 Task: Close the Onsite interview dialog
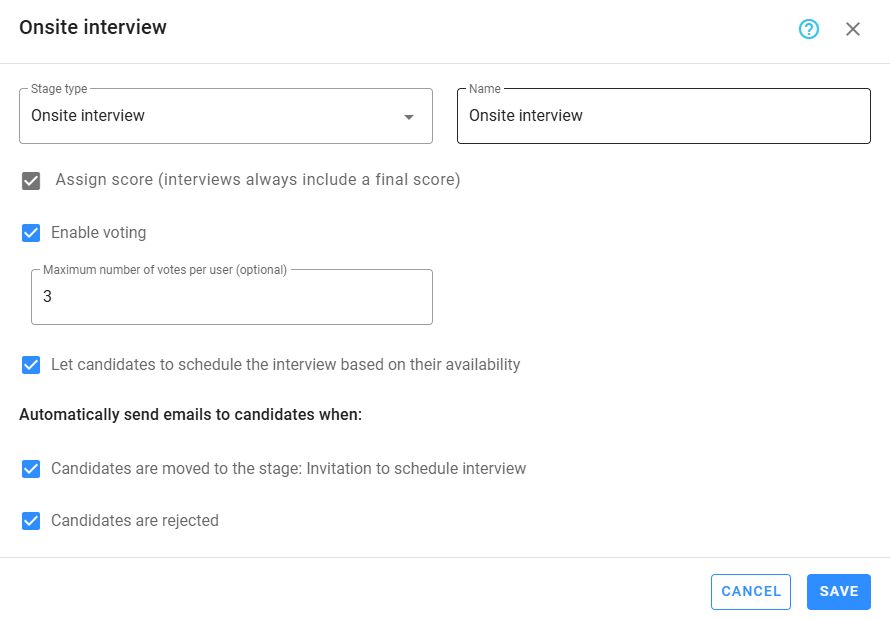tap(853, 29)
